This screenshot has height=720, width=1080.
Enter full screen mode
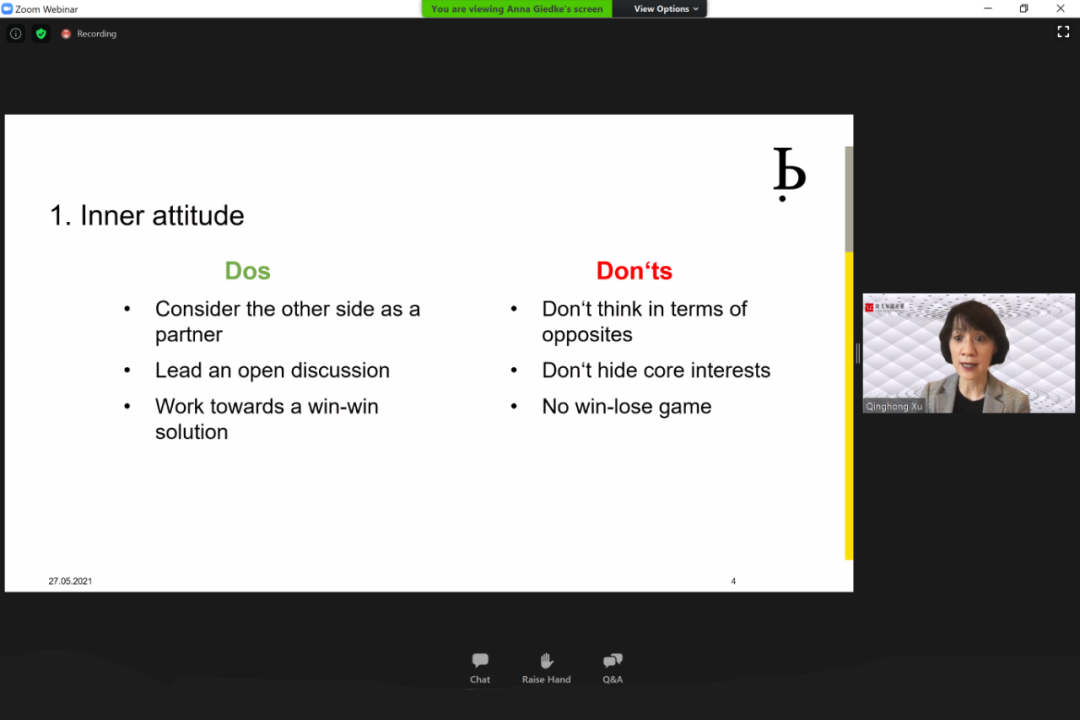coord(1063,32)
